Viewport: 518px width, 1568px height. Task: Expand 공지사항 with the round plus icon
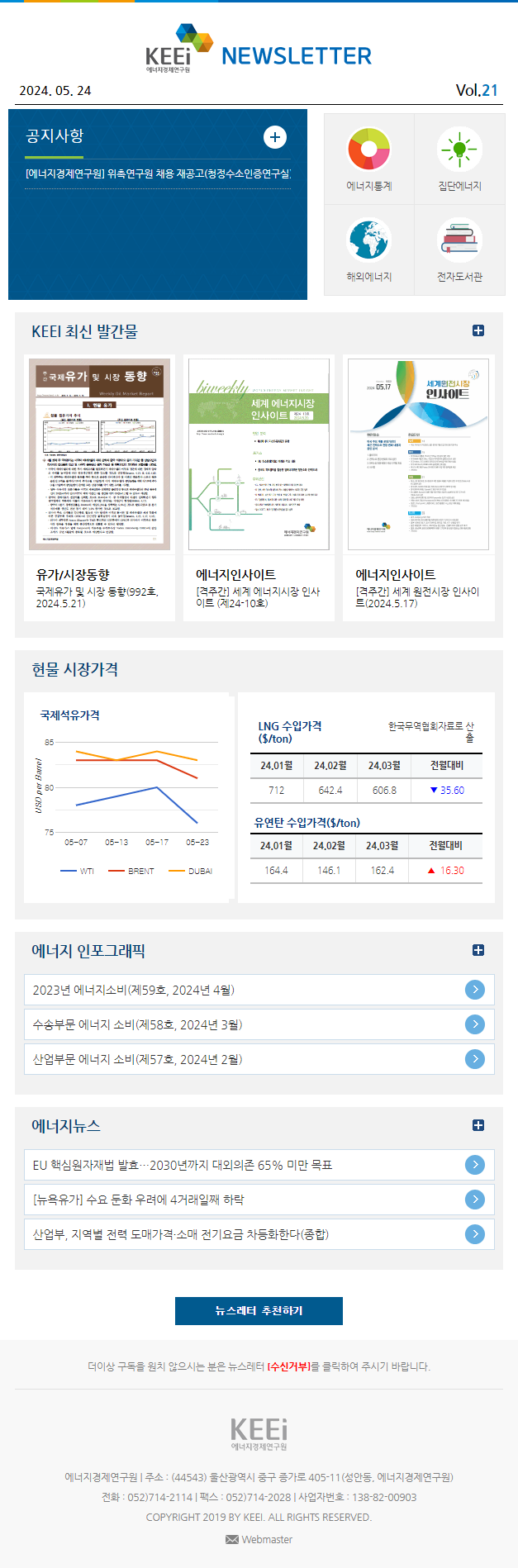(x=275, y=137)
